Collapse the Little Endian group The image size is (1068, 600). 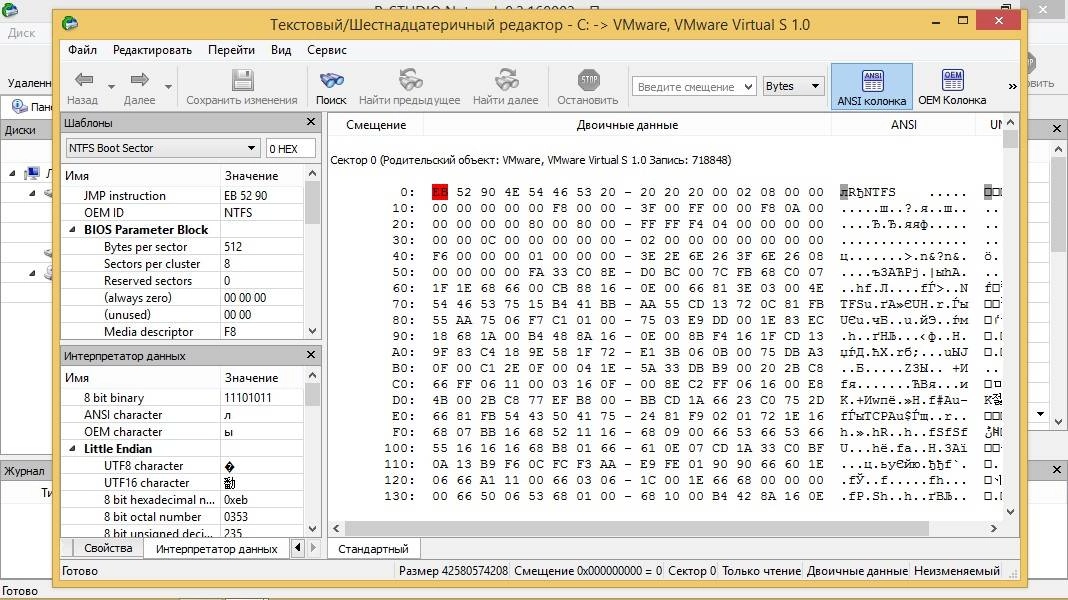[x=72, y=449]
